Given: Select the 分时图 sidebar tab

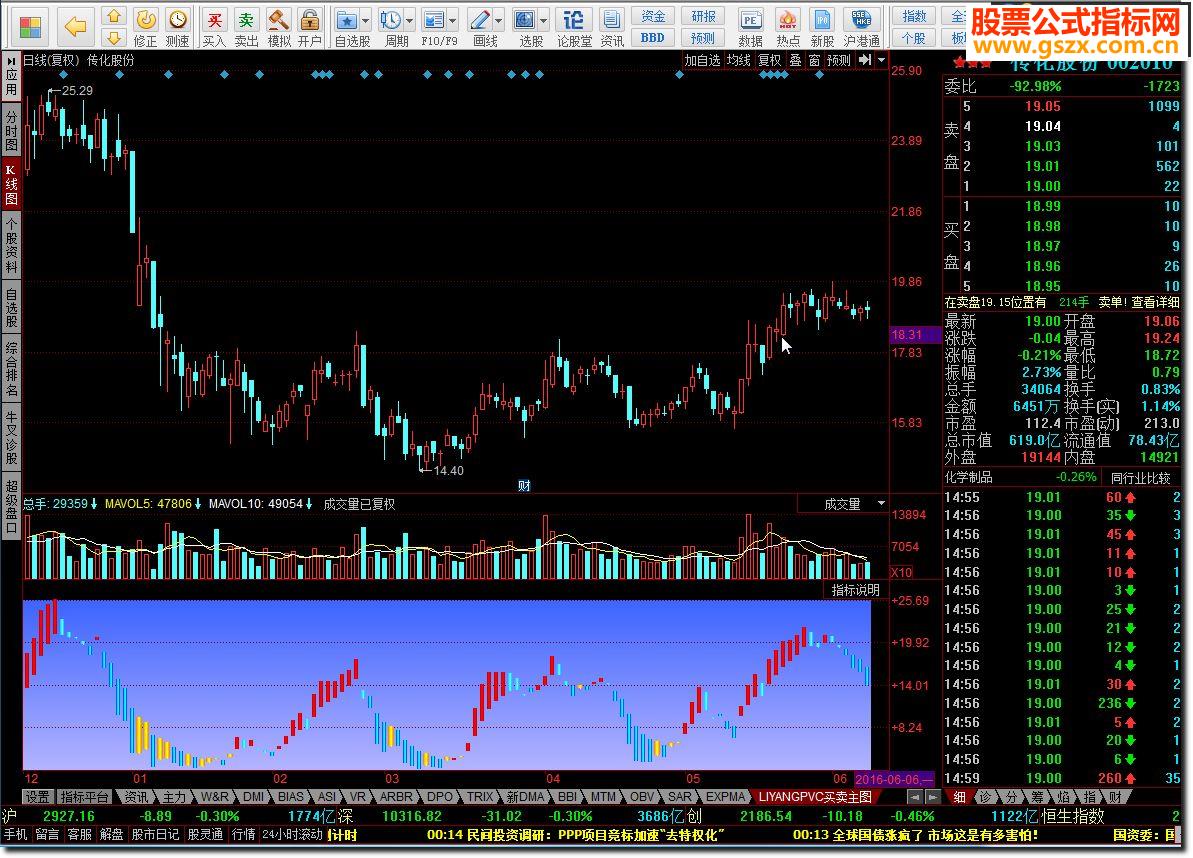Looking at the screenshot, I should (x=11, y=131).
